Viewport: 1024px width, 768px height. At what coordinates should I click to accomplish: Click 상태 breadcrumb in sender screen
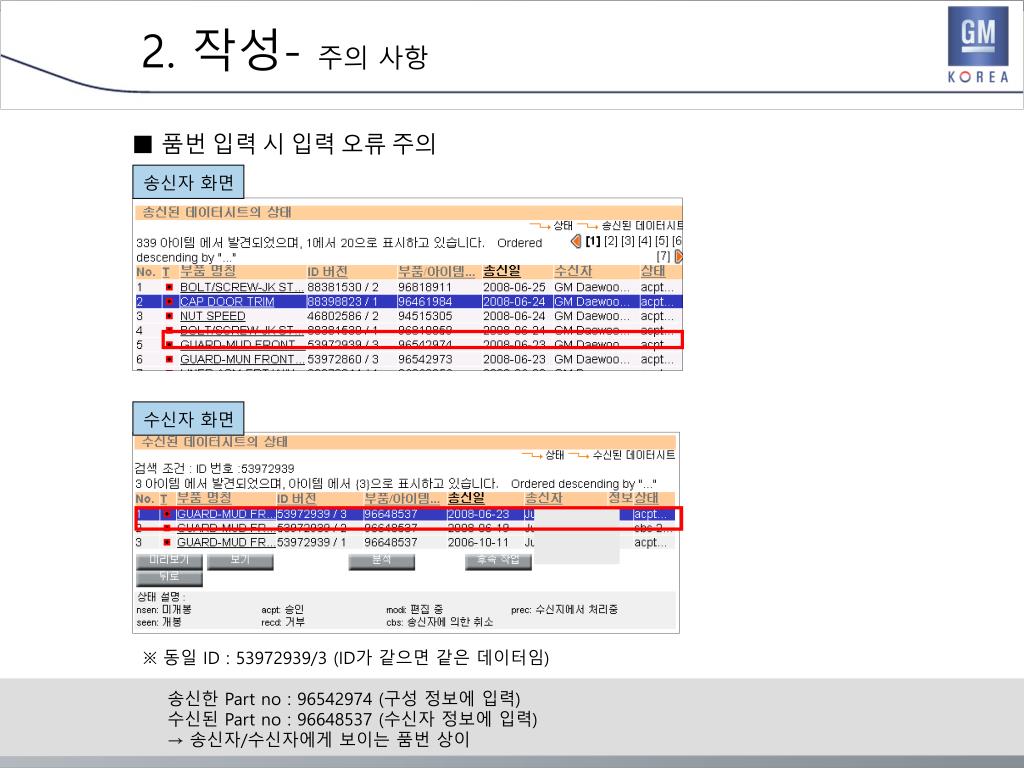tap(563, 225)
